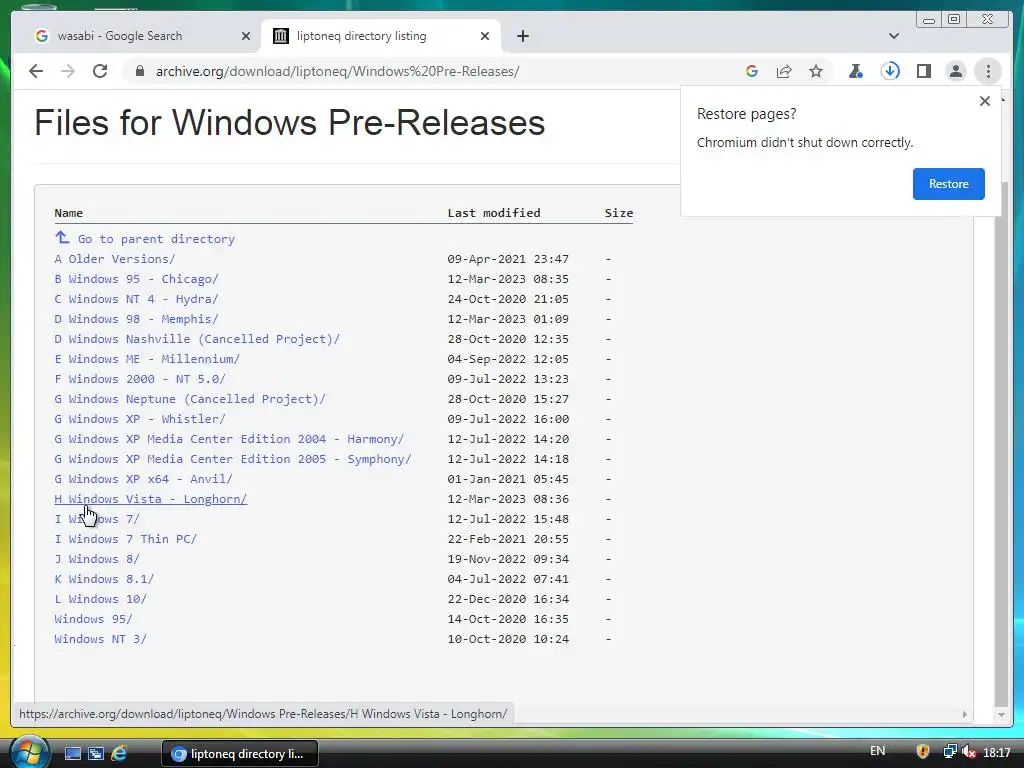Click the EN language indicator
The width and height of the screenshot is (1024, 768).
877,751
